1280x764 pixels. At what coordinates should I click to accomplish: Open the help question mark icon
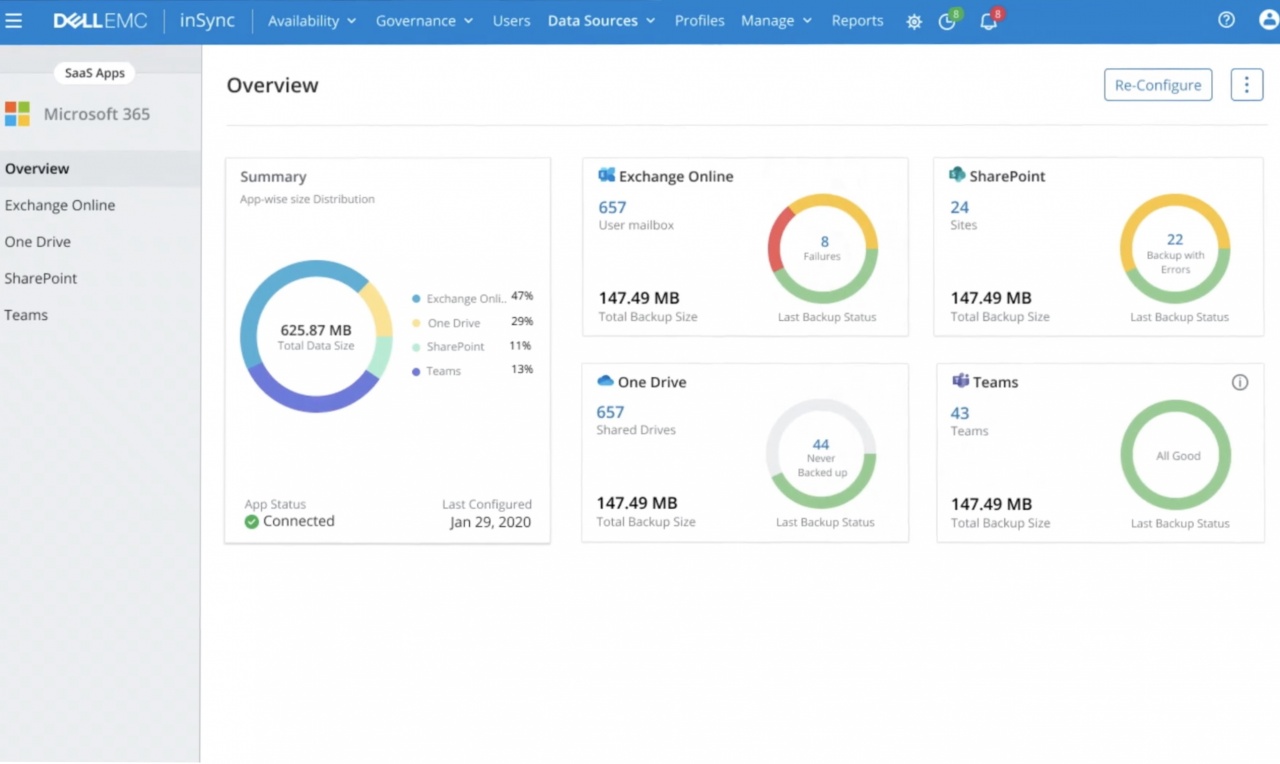point(1226,20)
